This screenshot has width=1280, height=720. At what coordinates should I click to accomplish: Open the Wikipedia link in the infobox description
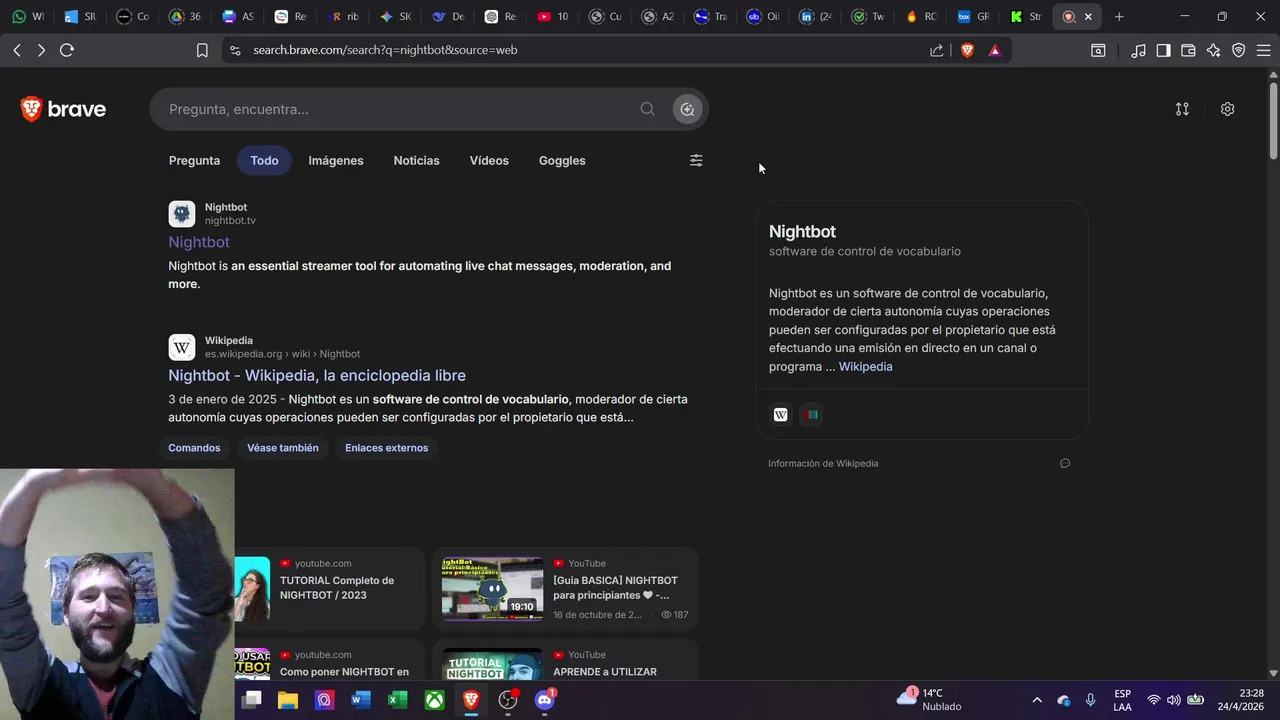click(865, 367)
